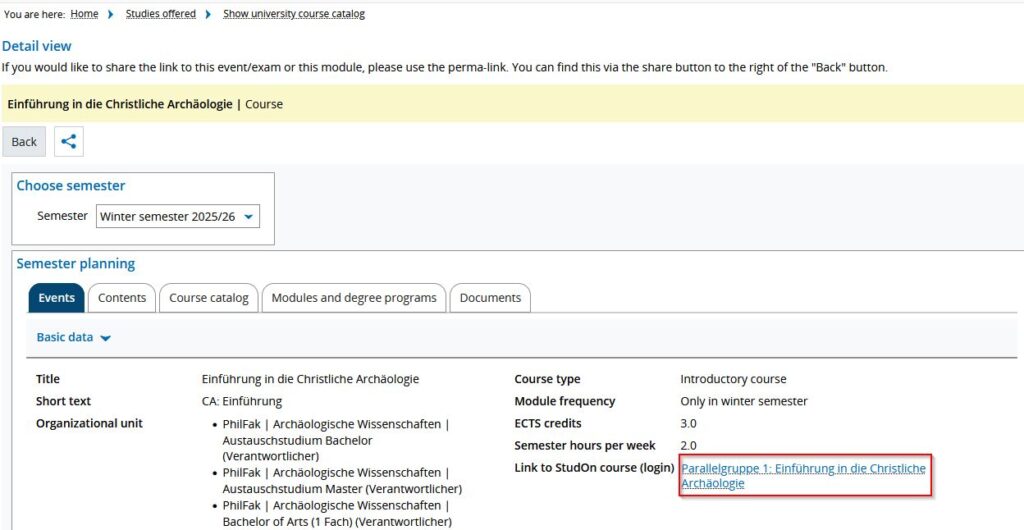The height and width of the screenshot is (530, 1024).
Task: Click the Title field value
Action: [x=311, y=379]
